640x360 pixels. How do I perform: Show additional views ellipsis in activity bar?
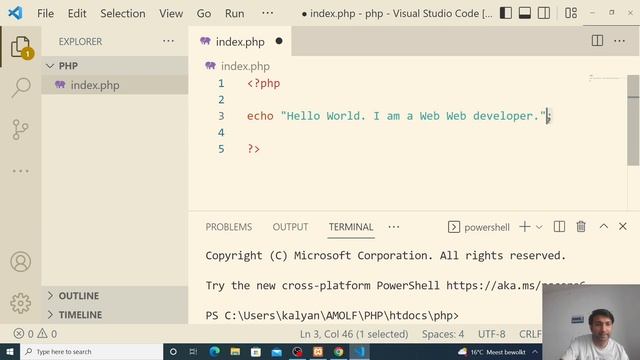click(20, 171)
